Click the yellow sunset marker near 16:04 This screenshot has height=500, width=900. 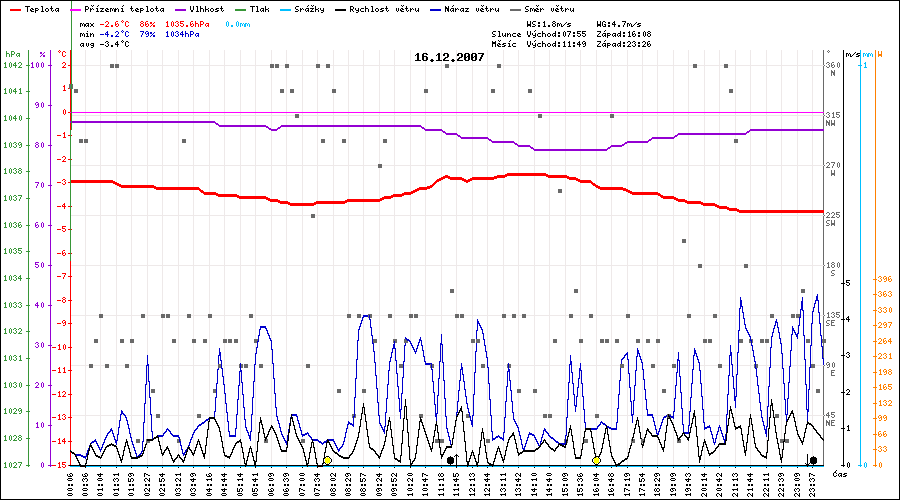pos(596,460)
